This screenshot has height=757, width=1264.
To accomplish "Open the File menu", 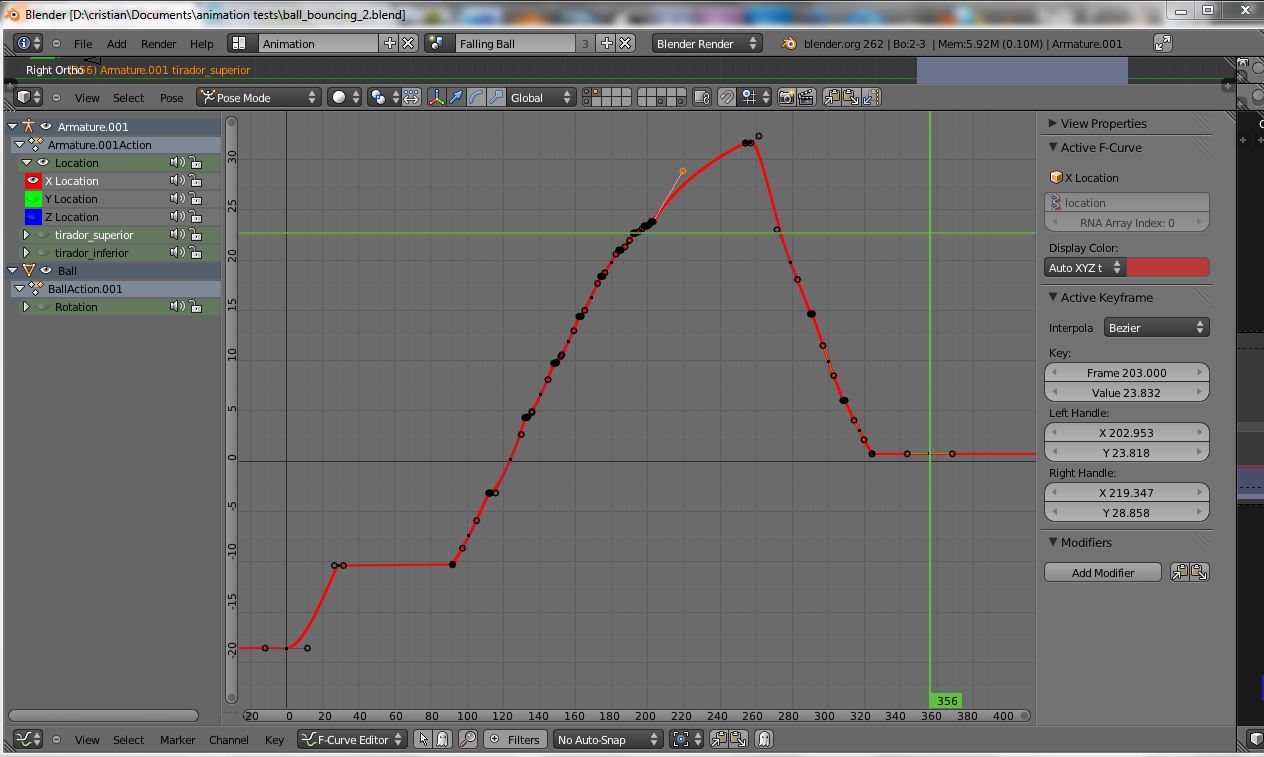I will [x=83, y=43].
